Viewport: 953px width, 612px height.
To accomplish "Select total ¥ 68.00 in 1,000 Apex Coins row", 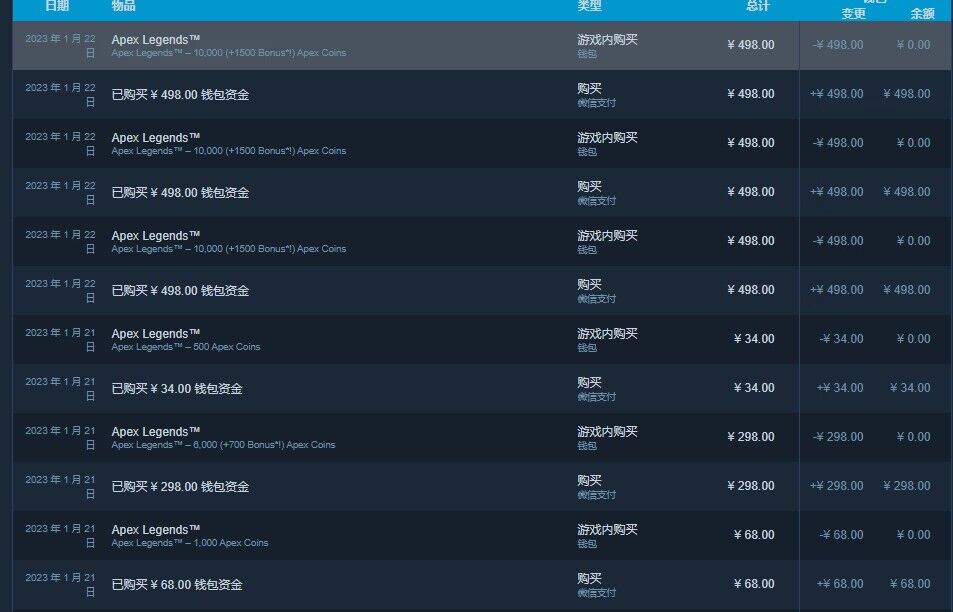I will [754, 535].
